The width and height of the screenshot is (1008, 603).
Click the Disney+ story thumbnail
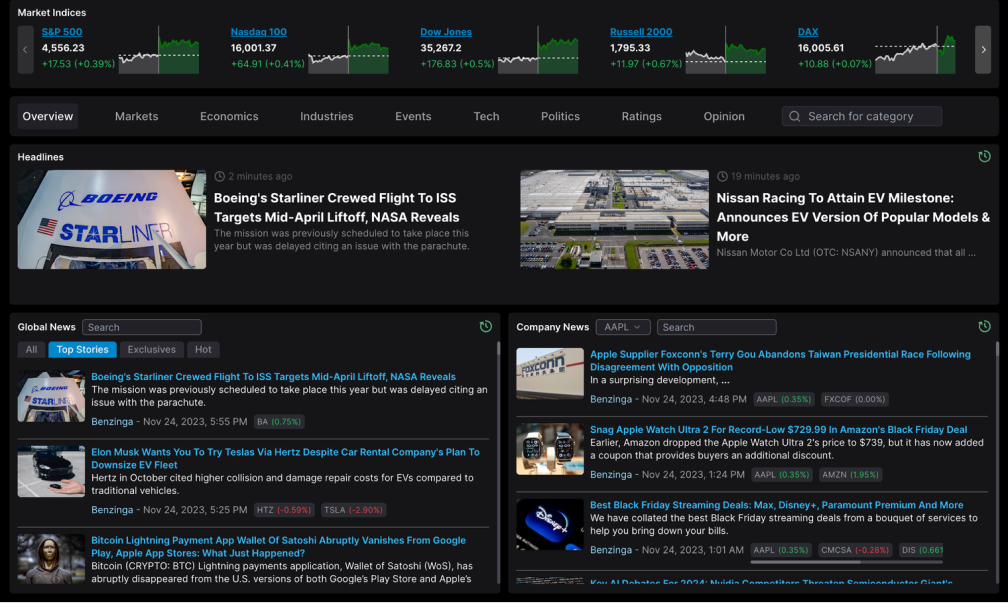[x=550, y=525]
